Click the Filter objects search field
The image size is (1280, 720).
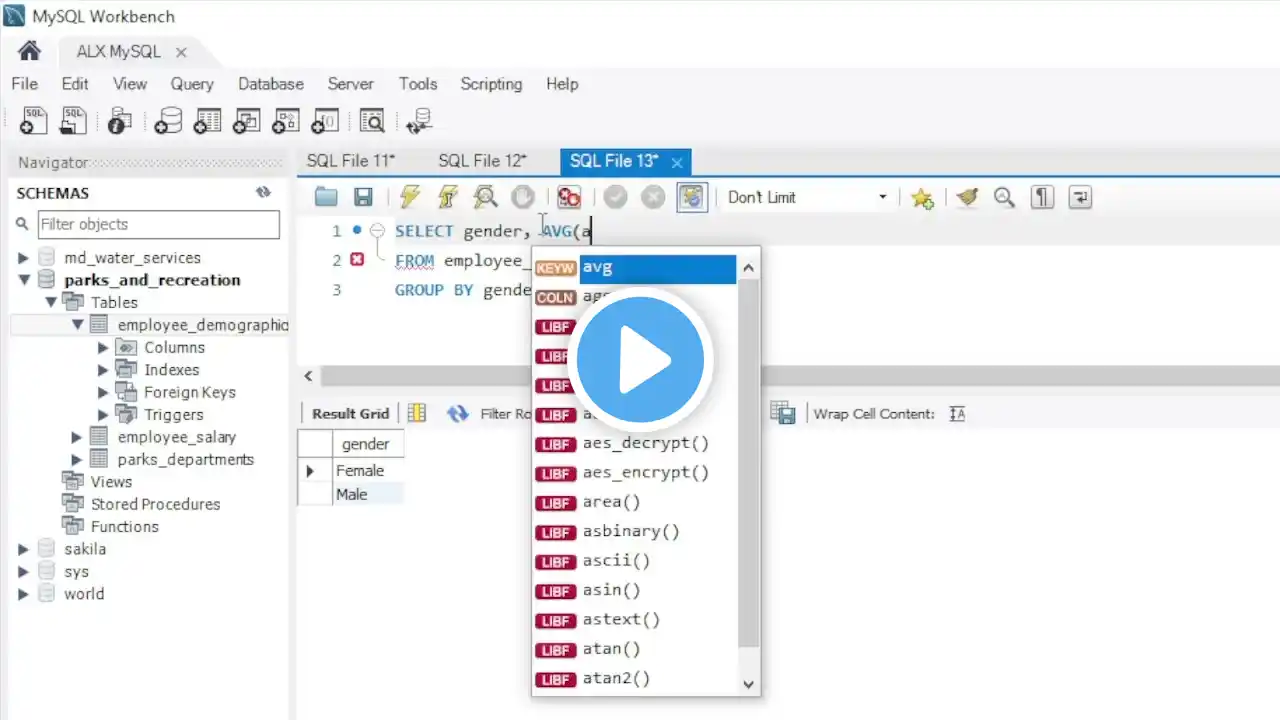pos(158,224)
